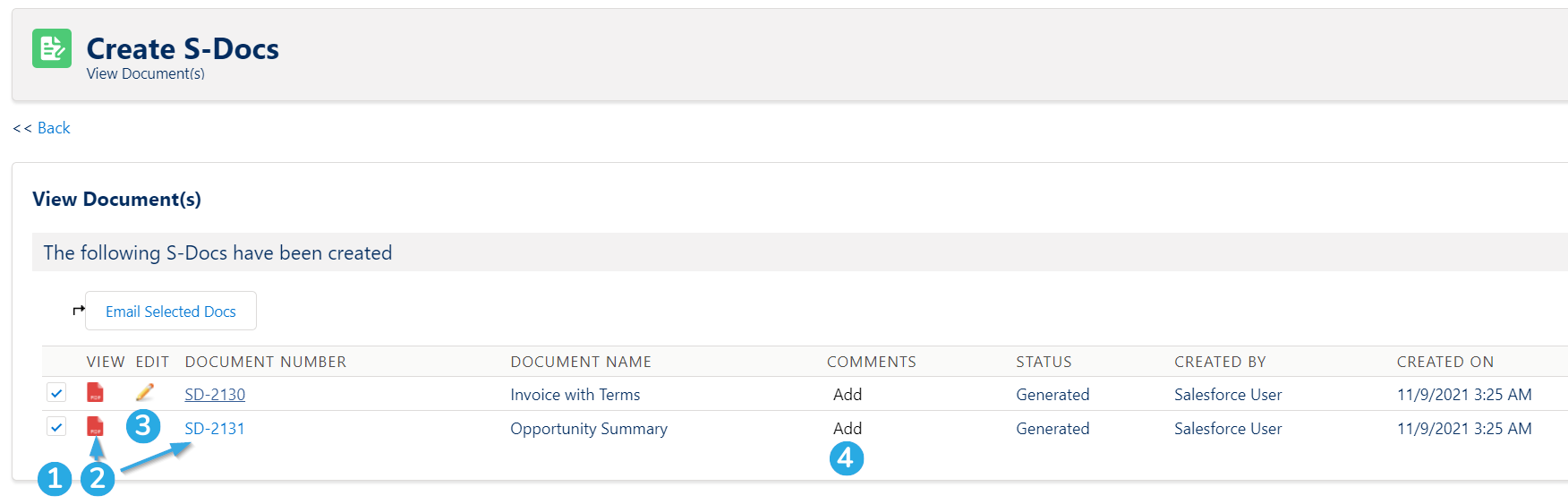Viewport: 1568px width, 504px height.
Task: Open the PDF icon for SD-2130
Action: [x=95, y=392]
